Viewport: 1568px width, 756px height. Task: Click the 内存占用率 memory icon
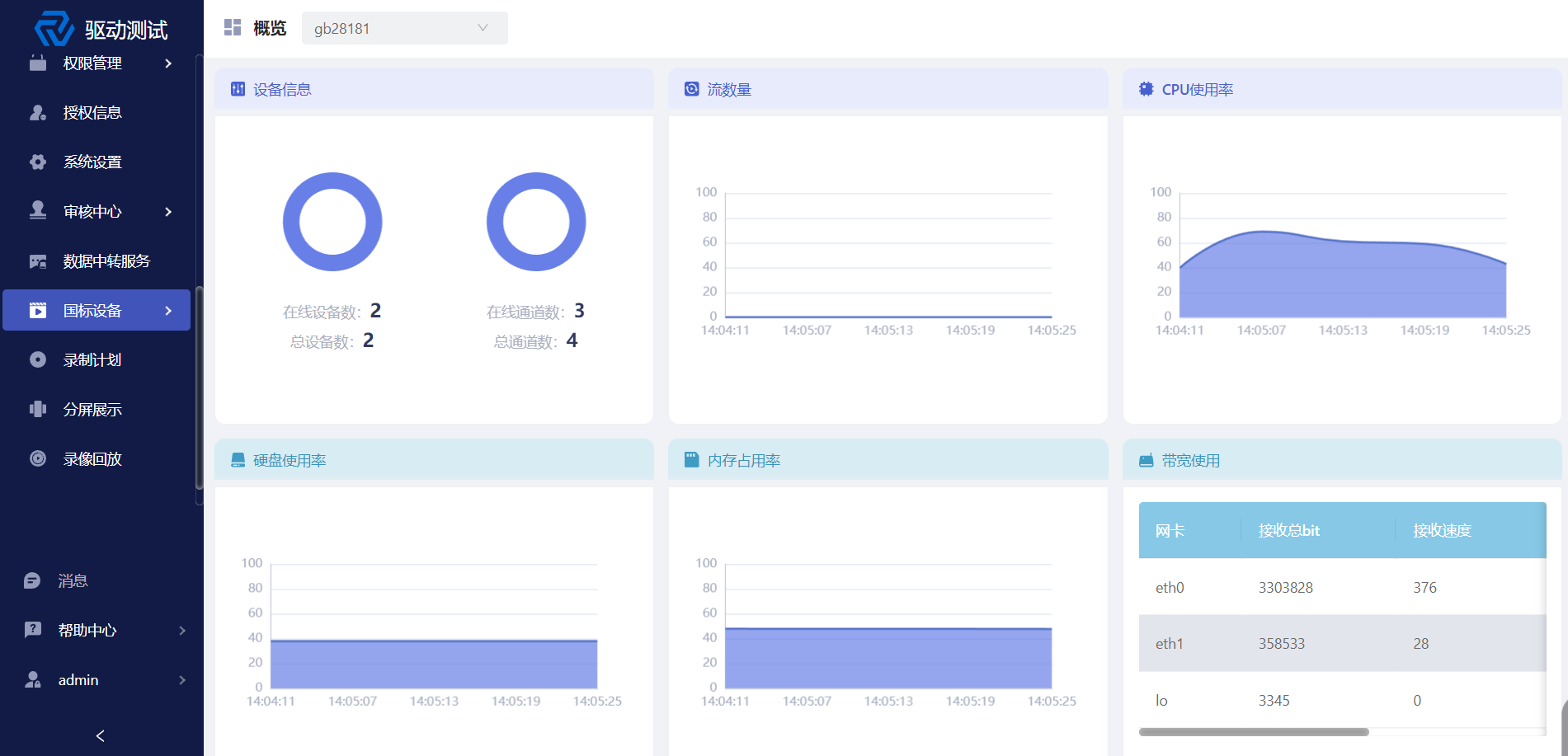(x=692, y=460)
